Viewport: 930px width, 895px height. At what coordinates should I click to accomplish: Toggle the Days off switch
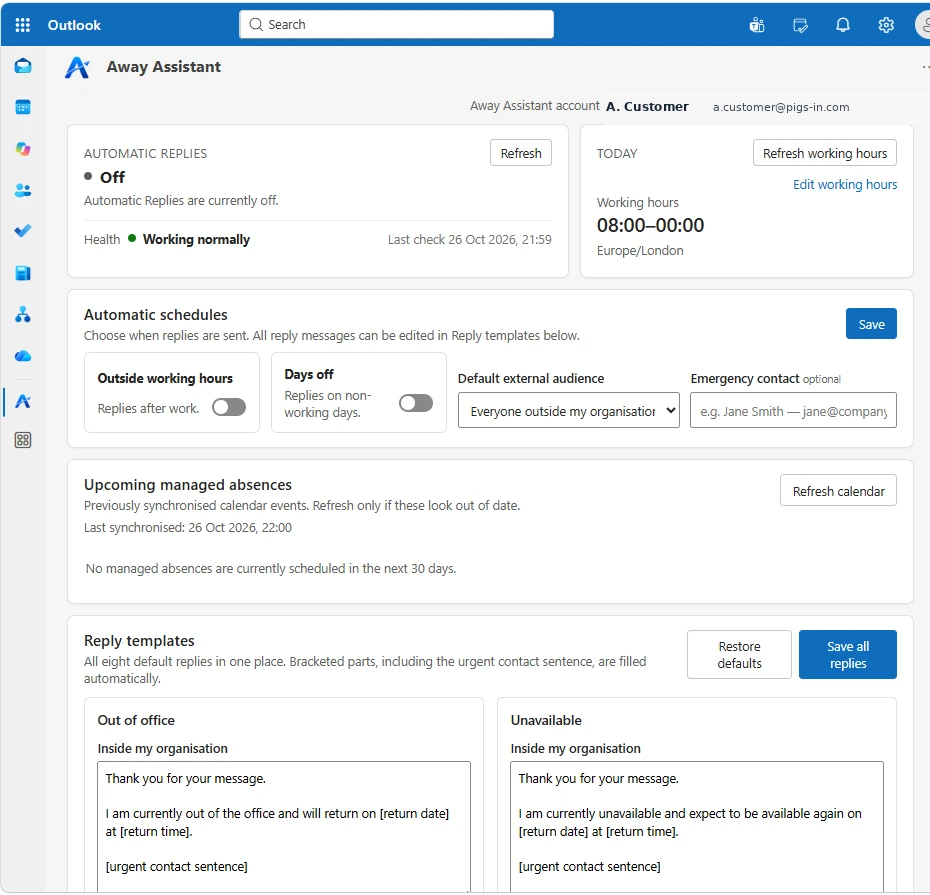pos(416,403)
